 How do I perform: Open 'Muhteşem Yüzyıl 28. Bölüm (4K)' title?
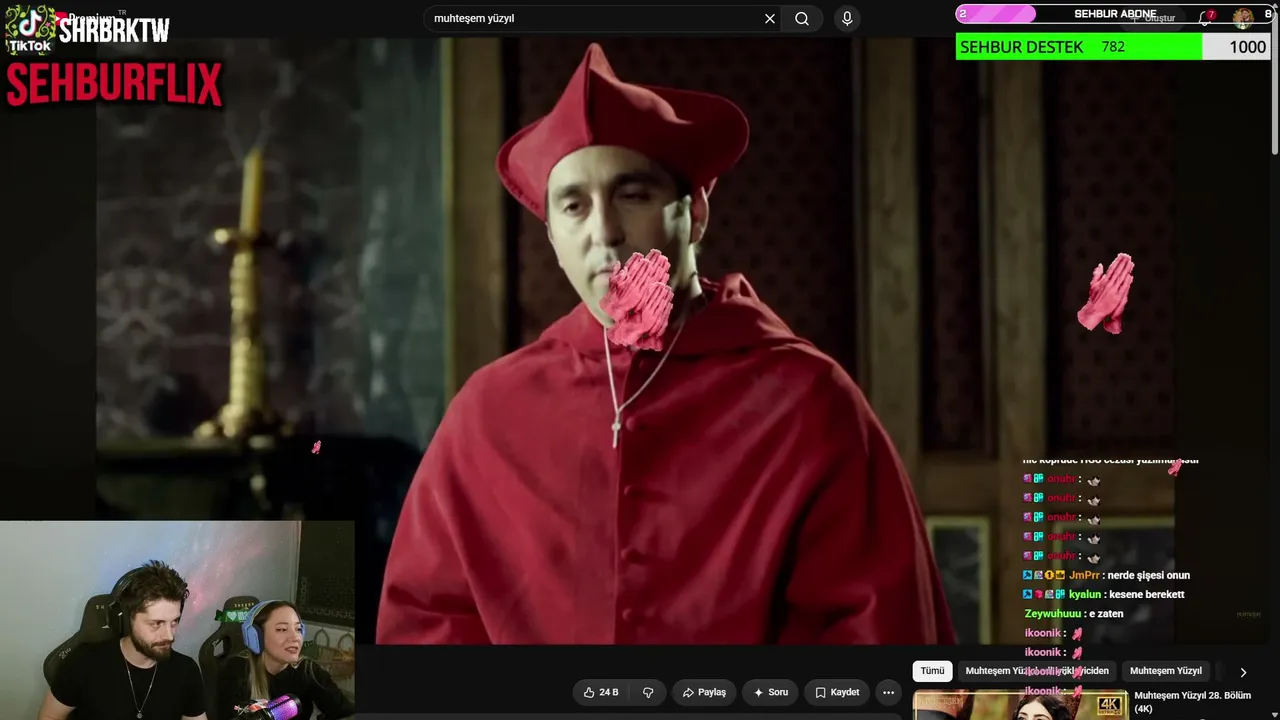(x=1192, y=702)
